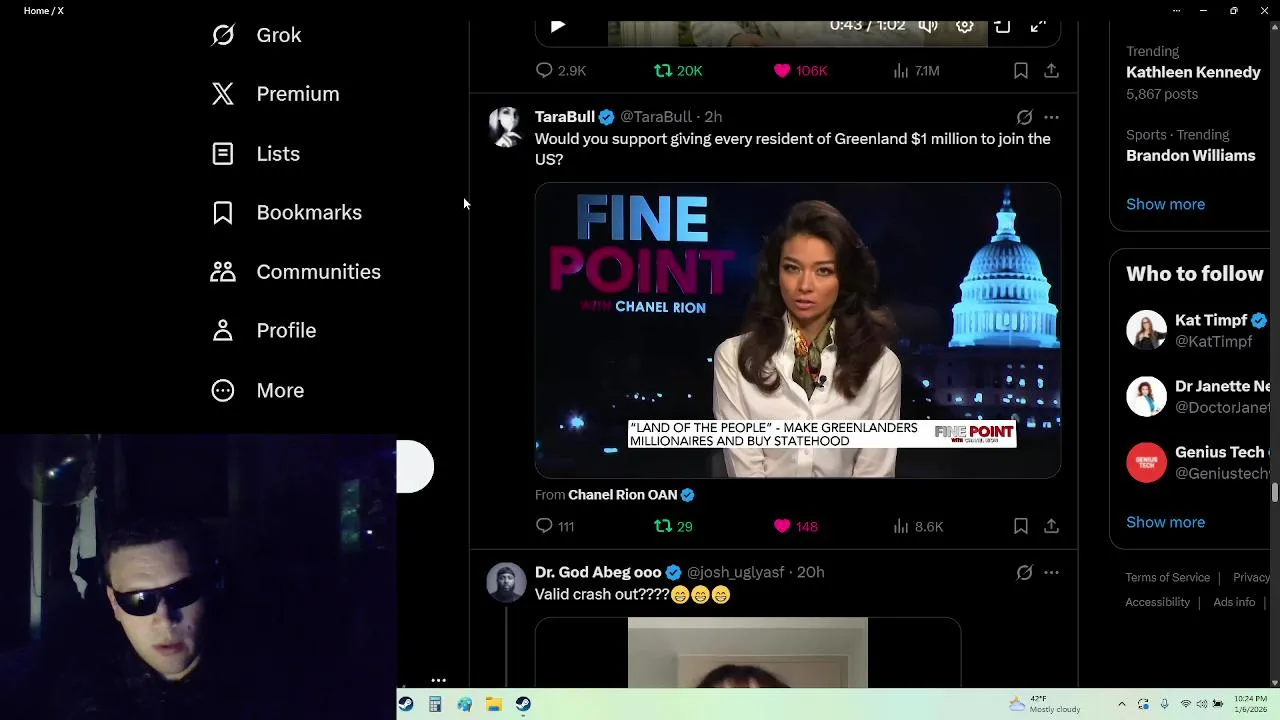The height and width of the screenshot is (720, 1280).
Task: Open the more options on TaraBull's post
Action: click(x=1051, y=117)
